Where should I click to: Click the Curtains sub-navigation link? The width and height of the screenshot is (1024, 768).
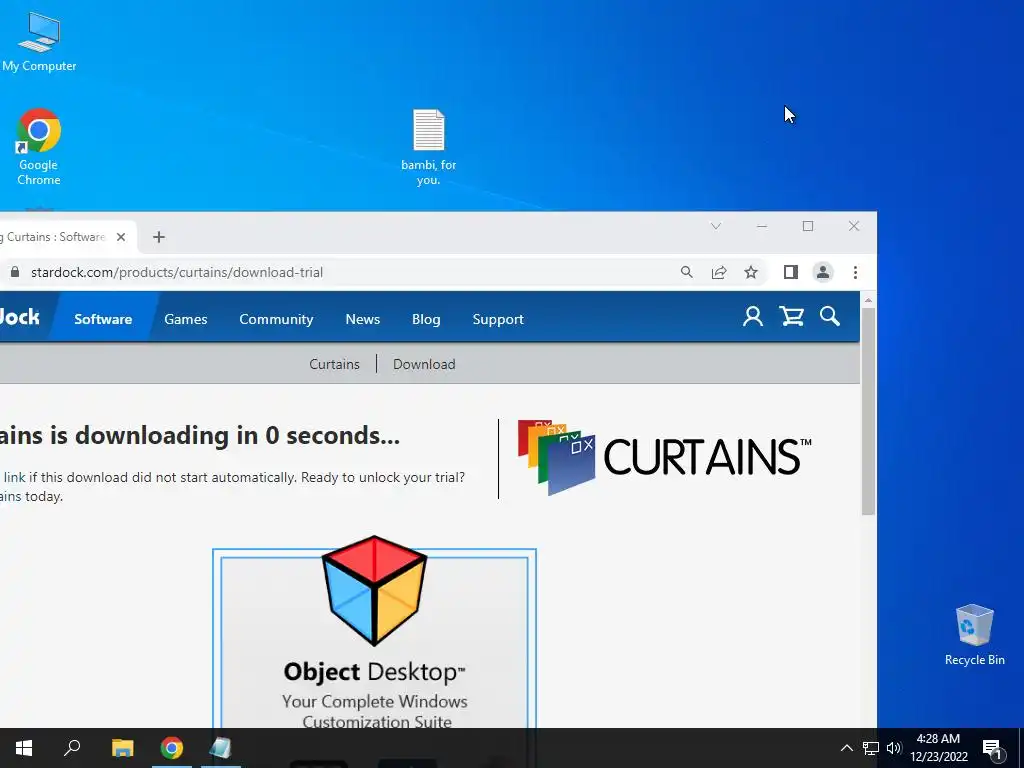(x=334, y=364)
